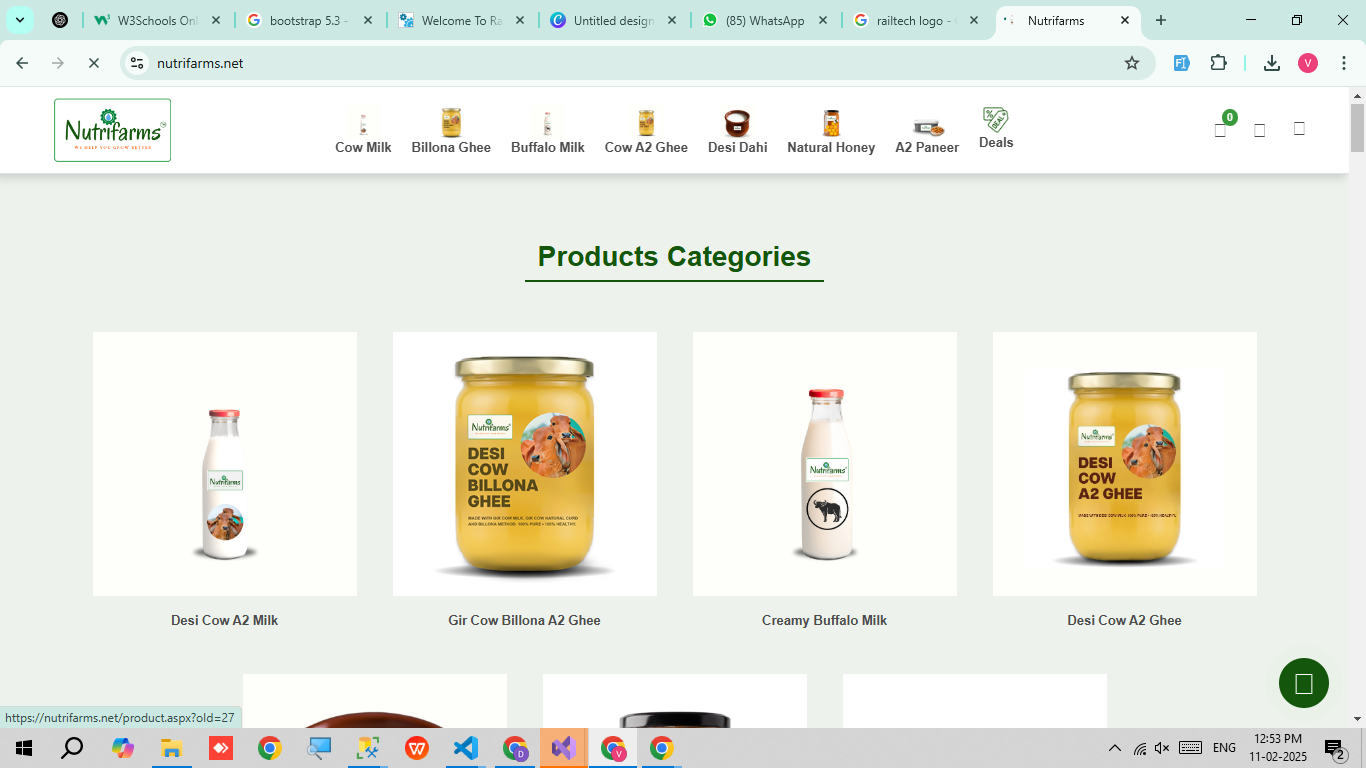Screen dimensions: 1366x768
Task: Stop page loading with X button
Action: point(93,63)
